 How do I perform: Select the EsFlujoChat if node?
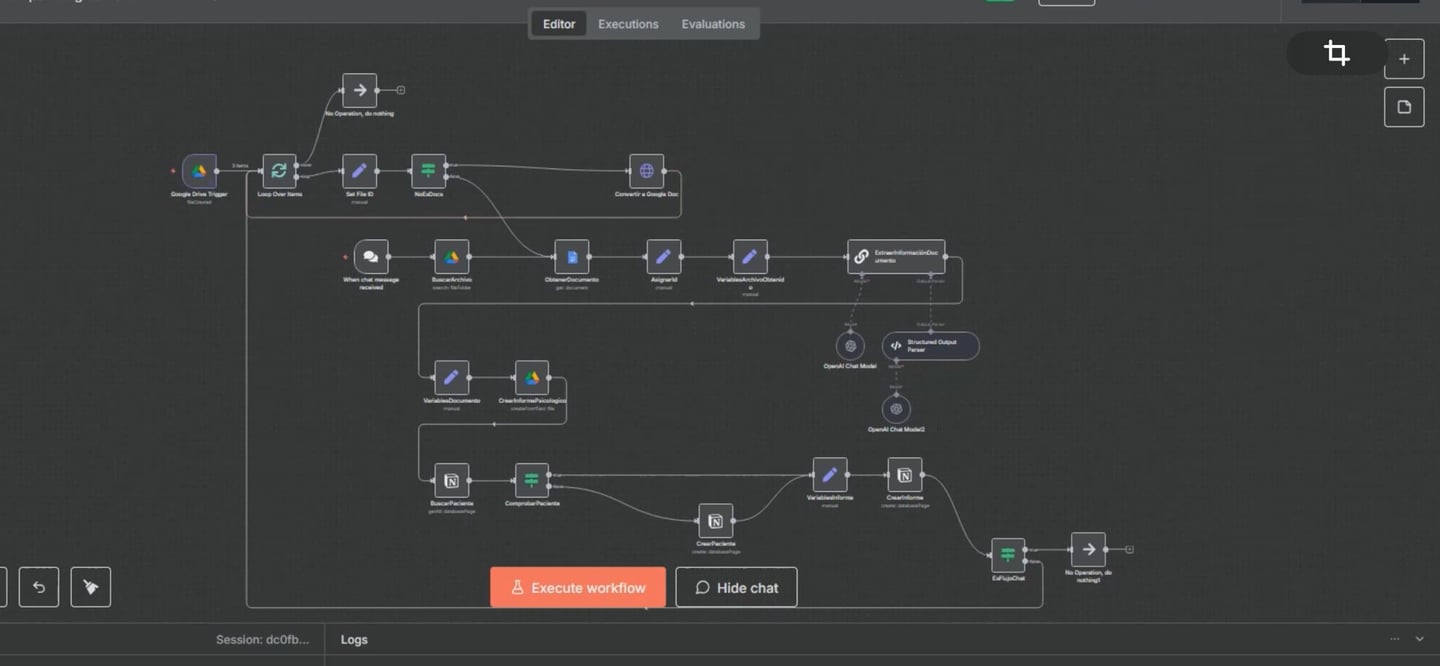1008,556
